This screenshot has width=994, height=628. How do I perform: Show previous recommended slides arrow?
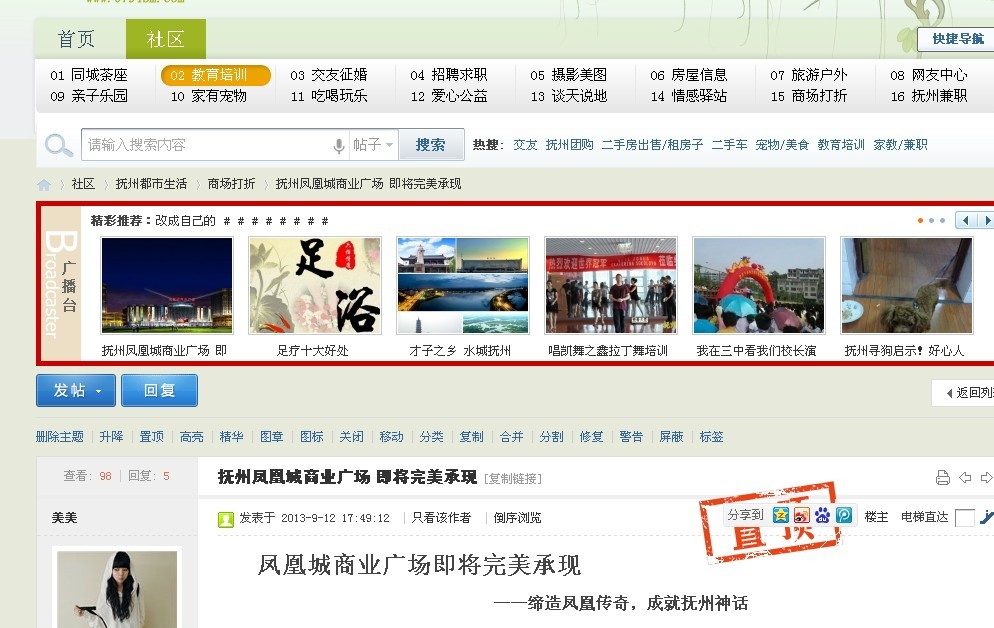click(965, 221)
